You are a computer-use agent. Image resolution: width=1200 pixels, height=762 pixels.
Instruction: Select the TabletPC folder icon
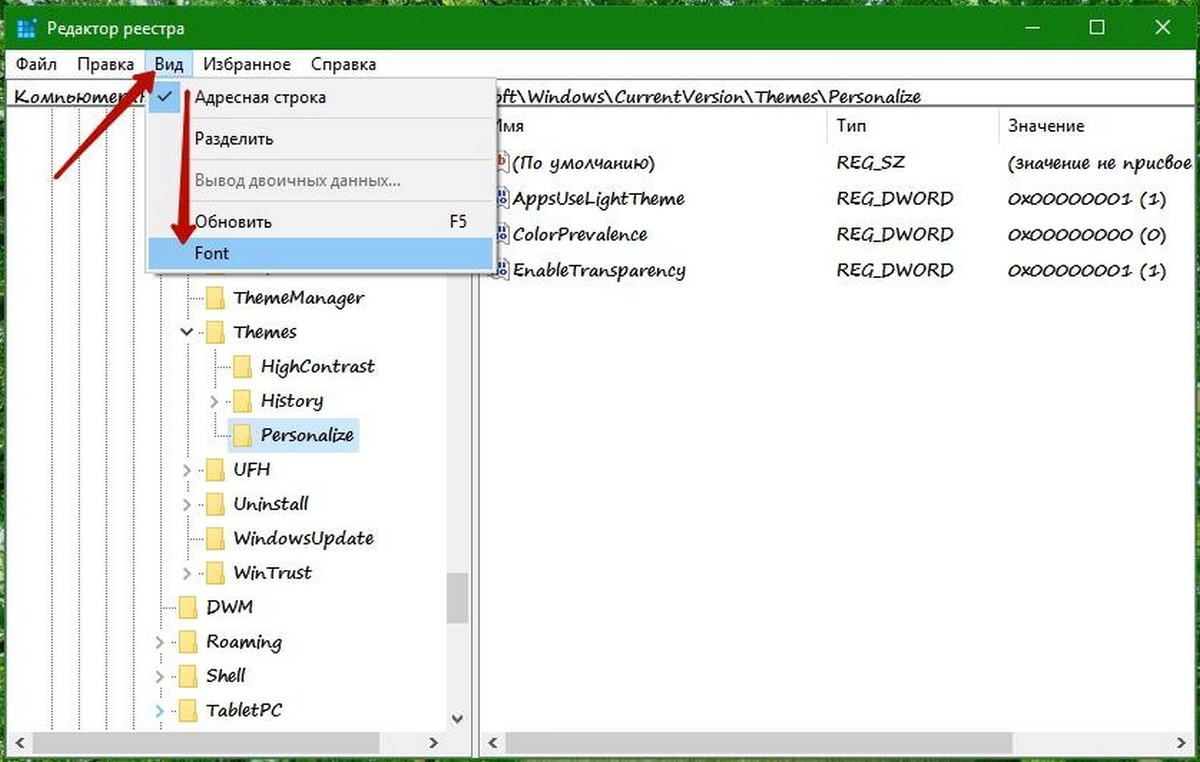(x=188, y=710)
